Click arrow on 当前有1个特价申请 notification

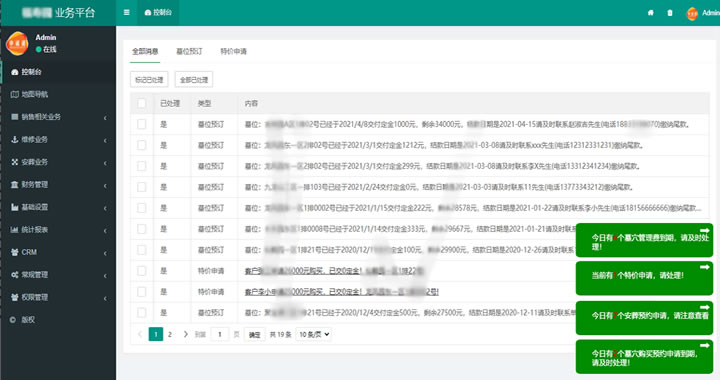[x=704, y=267]
